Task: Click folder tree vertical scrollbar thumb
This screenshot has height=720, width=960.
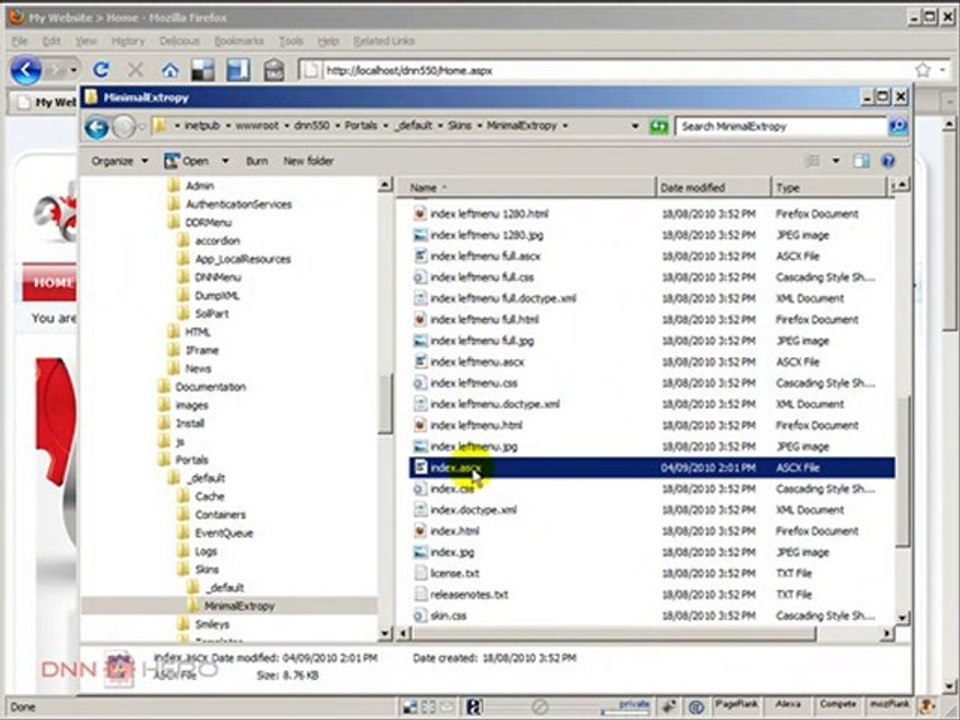Action: (384, 404)
